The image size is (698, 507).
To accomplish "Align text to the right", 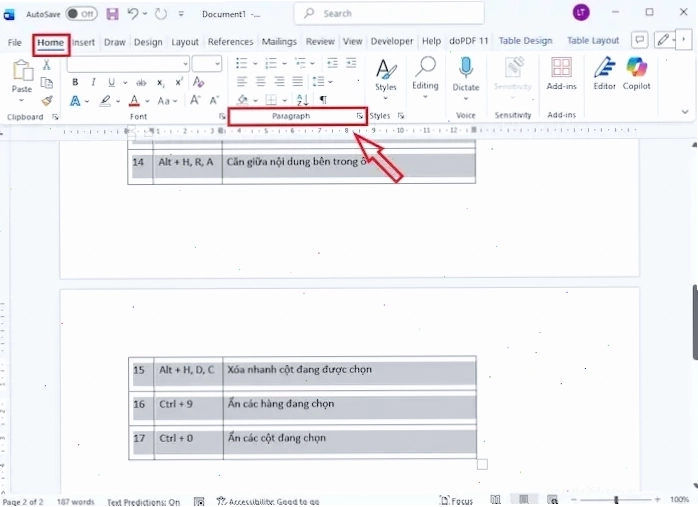I will [279, 81].
